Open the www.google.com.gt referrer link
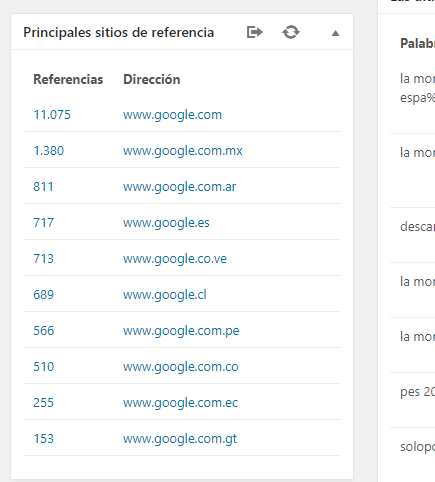 tap(180, 439)
